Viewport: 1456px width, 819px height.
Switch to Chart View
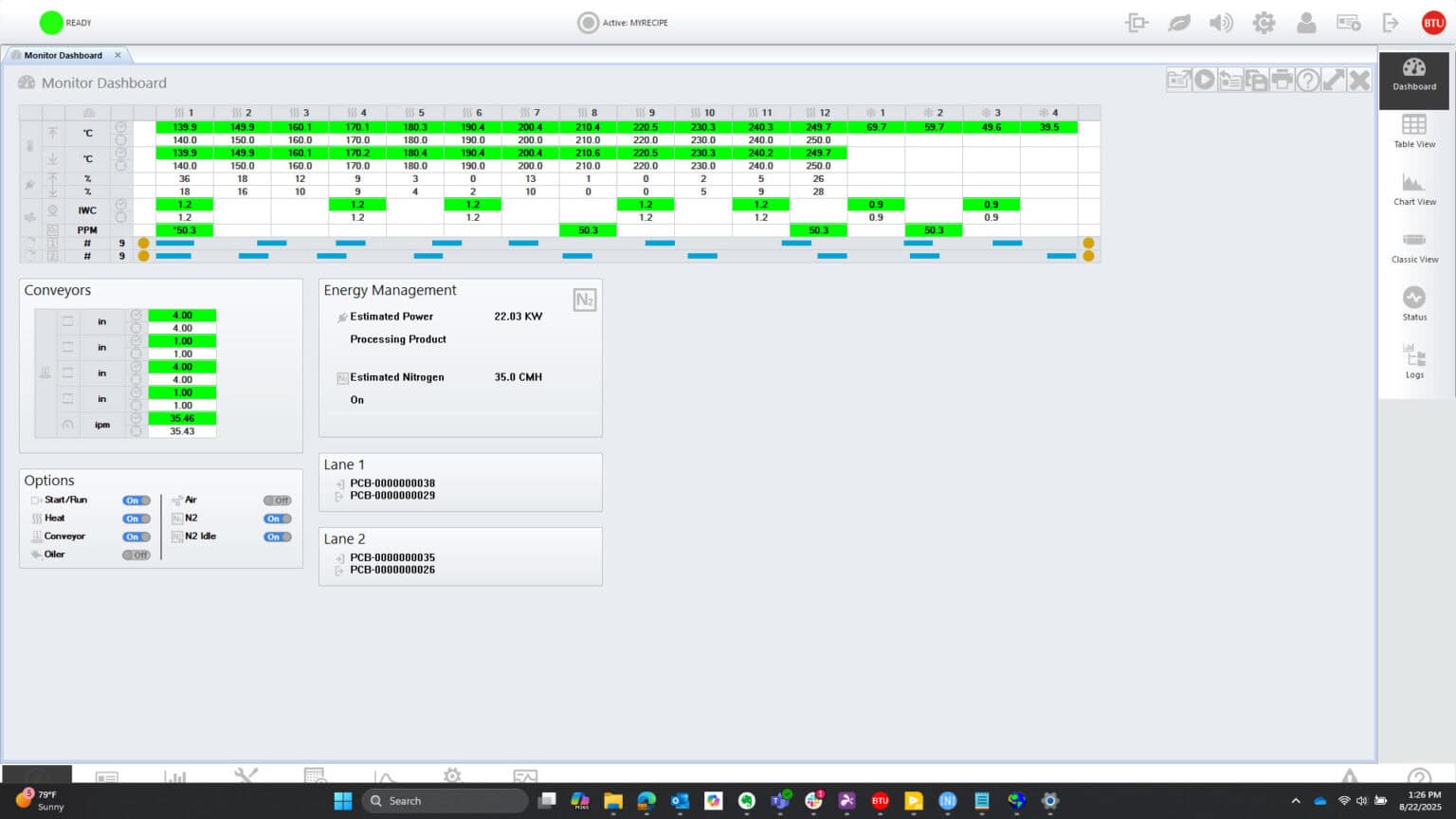point(1413,189)
